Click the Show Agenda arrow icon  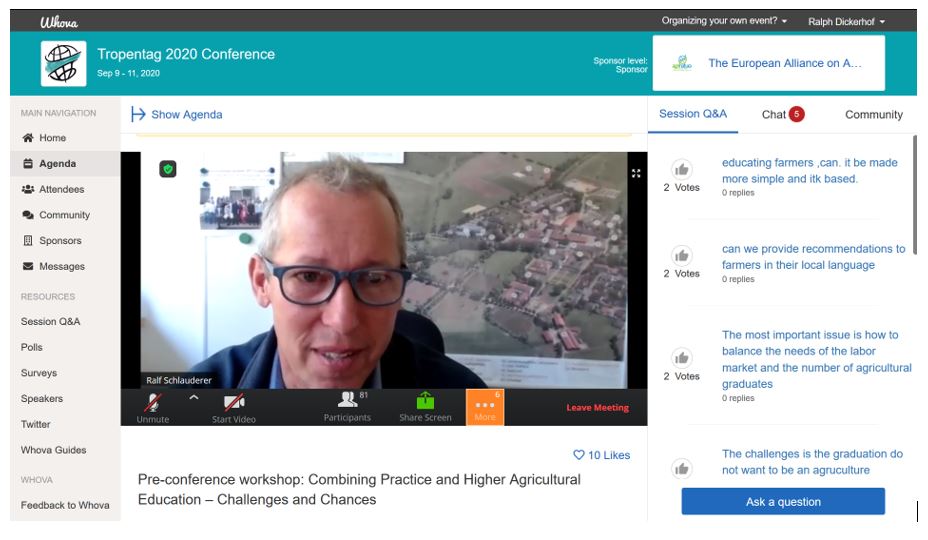138,114
